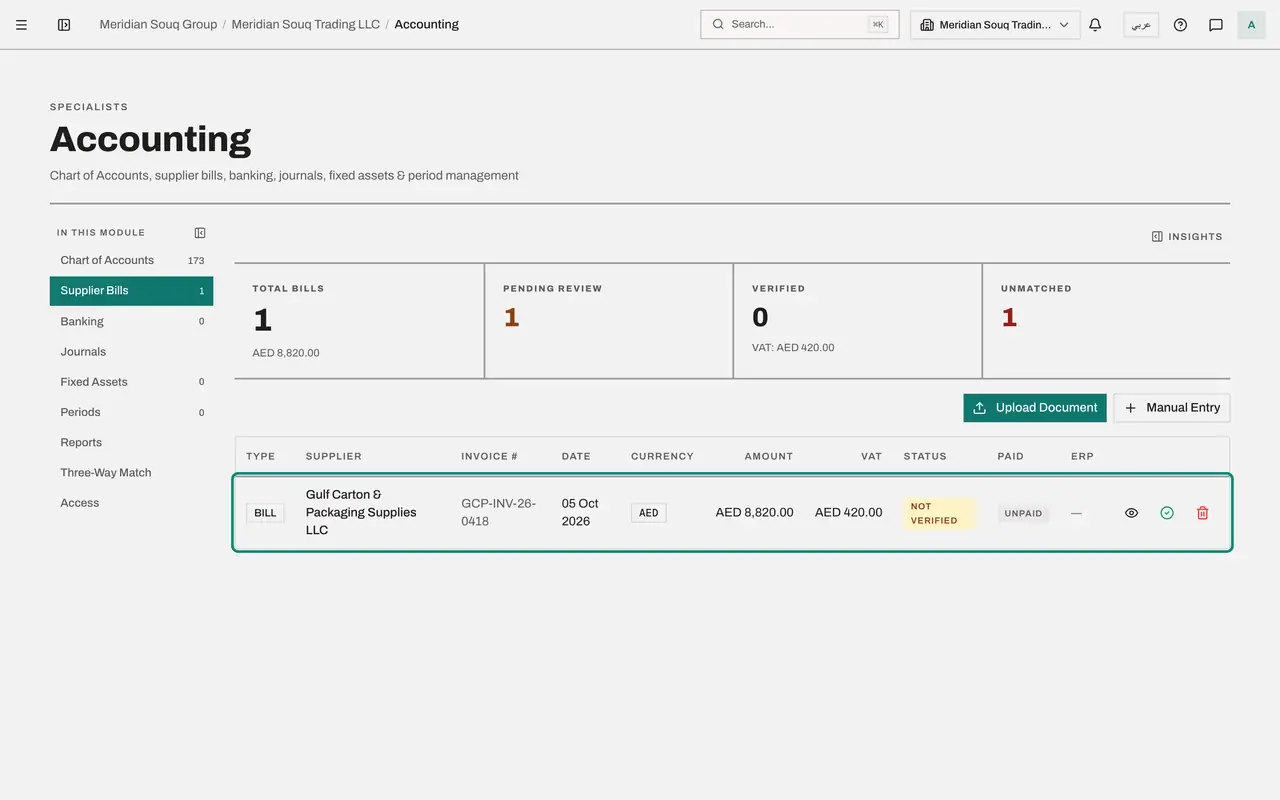Delete the Gulf Carton bill trash icon
This screenshot has width=1280, height=800.
tap(1203, 513)
